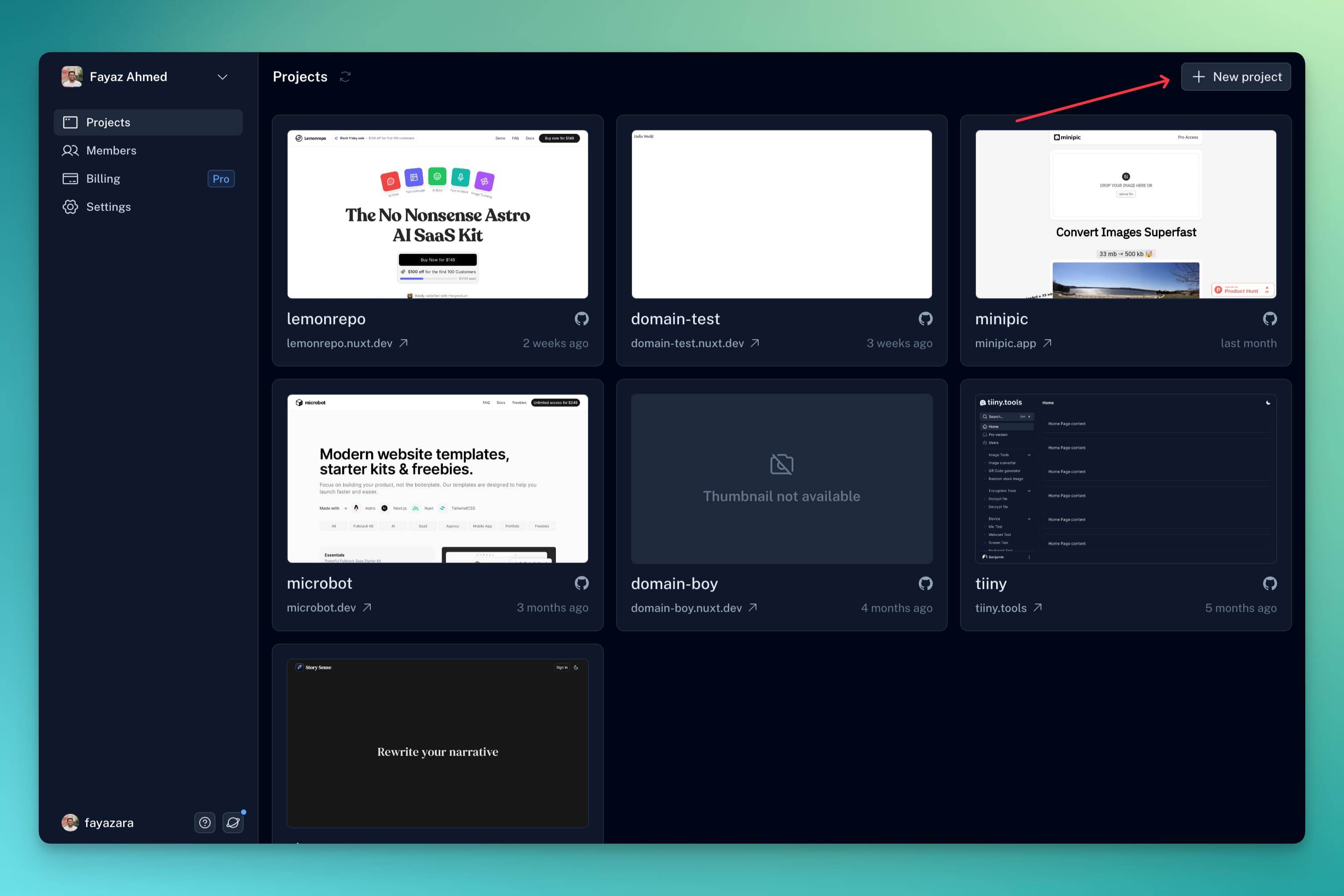Click the Story Sense project thumbnail
The image size is (1344, 896).
(438, 743)
